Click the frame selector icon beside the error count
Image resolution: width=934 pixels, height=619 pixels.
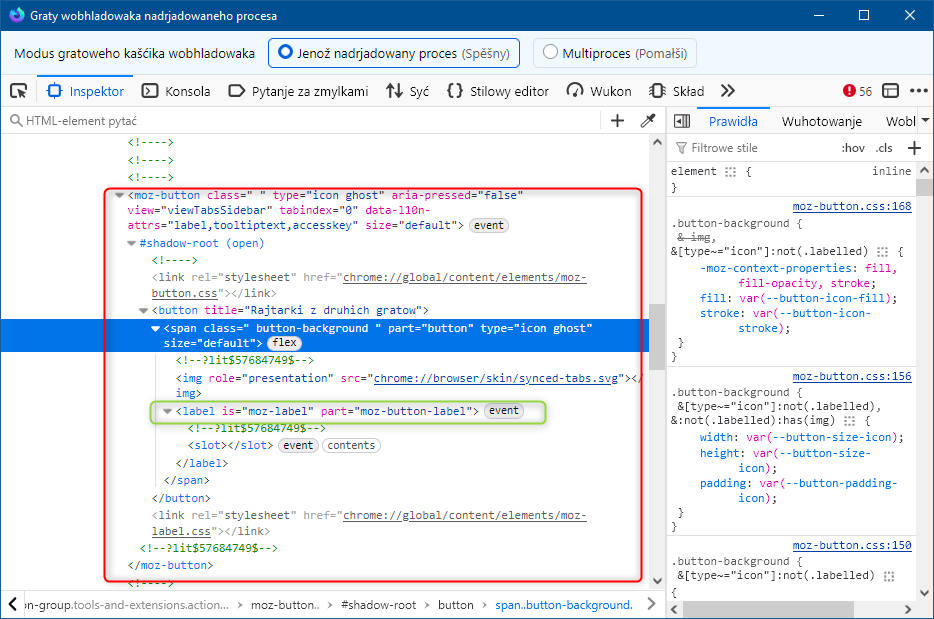coord(890,91)
